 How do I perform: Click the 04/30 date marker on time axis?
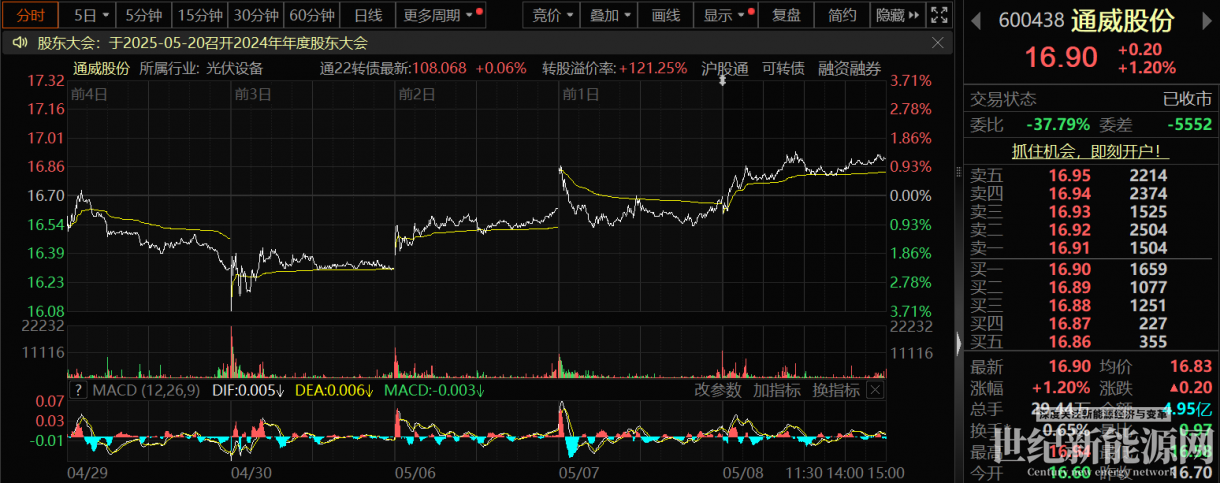[251, 472]
